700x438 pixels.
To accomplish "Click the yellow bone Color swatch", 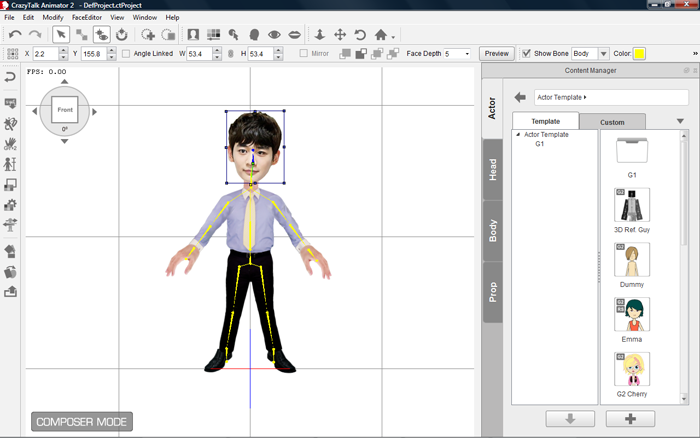I will pos(639,54).
